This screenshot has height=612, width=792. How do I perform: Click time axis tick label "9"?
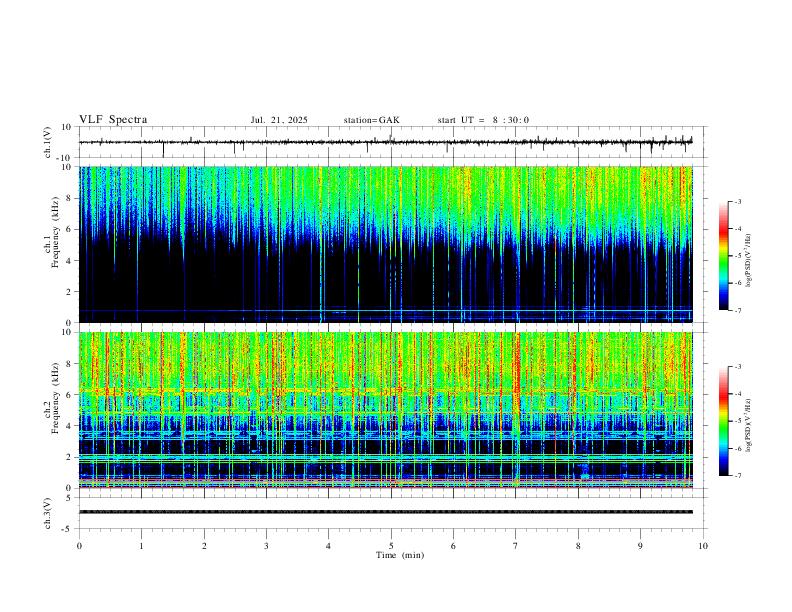click(x=640, y=546)
